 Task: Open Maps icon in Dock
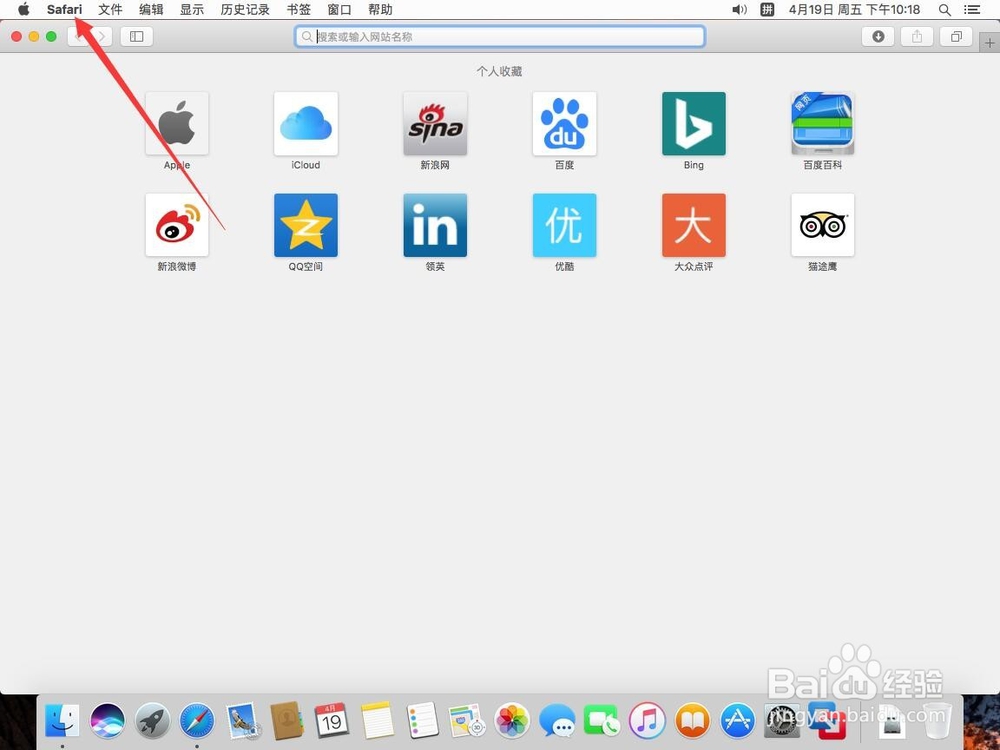click(467, 721)
